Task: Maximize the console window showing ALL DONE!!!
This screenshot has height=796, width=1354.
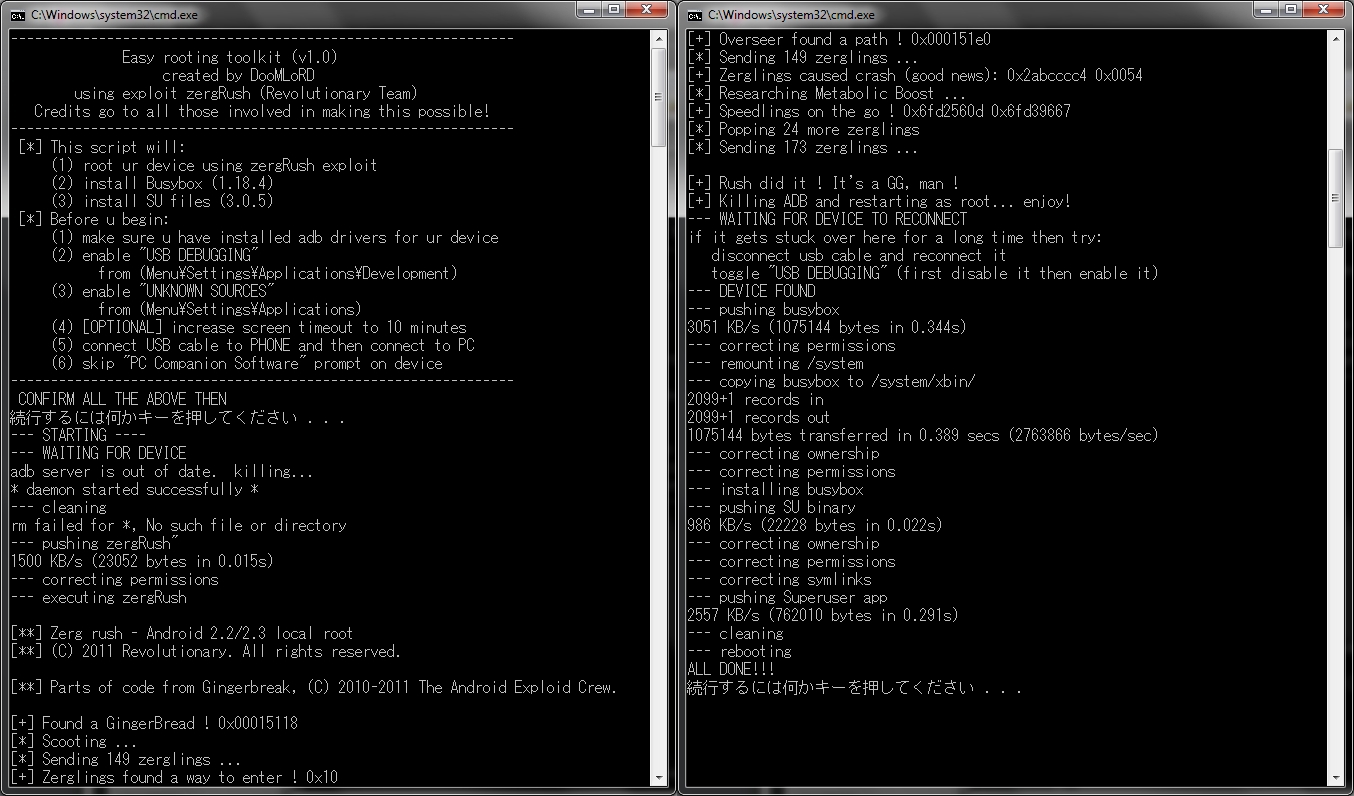Action: 1292,10
